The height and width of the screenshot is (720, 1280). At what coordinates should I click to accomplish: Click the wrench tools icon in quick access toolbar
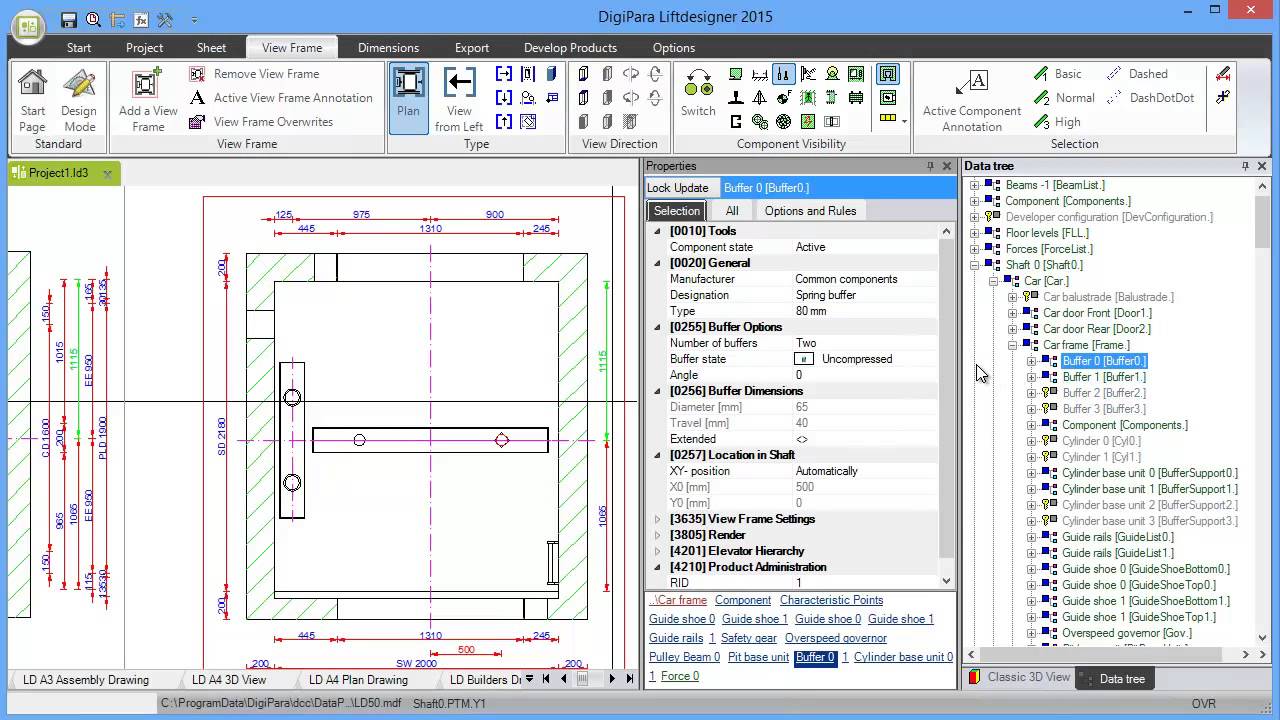[x=165, y=19]
